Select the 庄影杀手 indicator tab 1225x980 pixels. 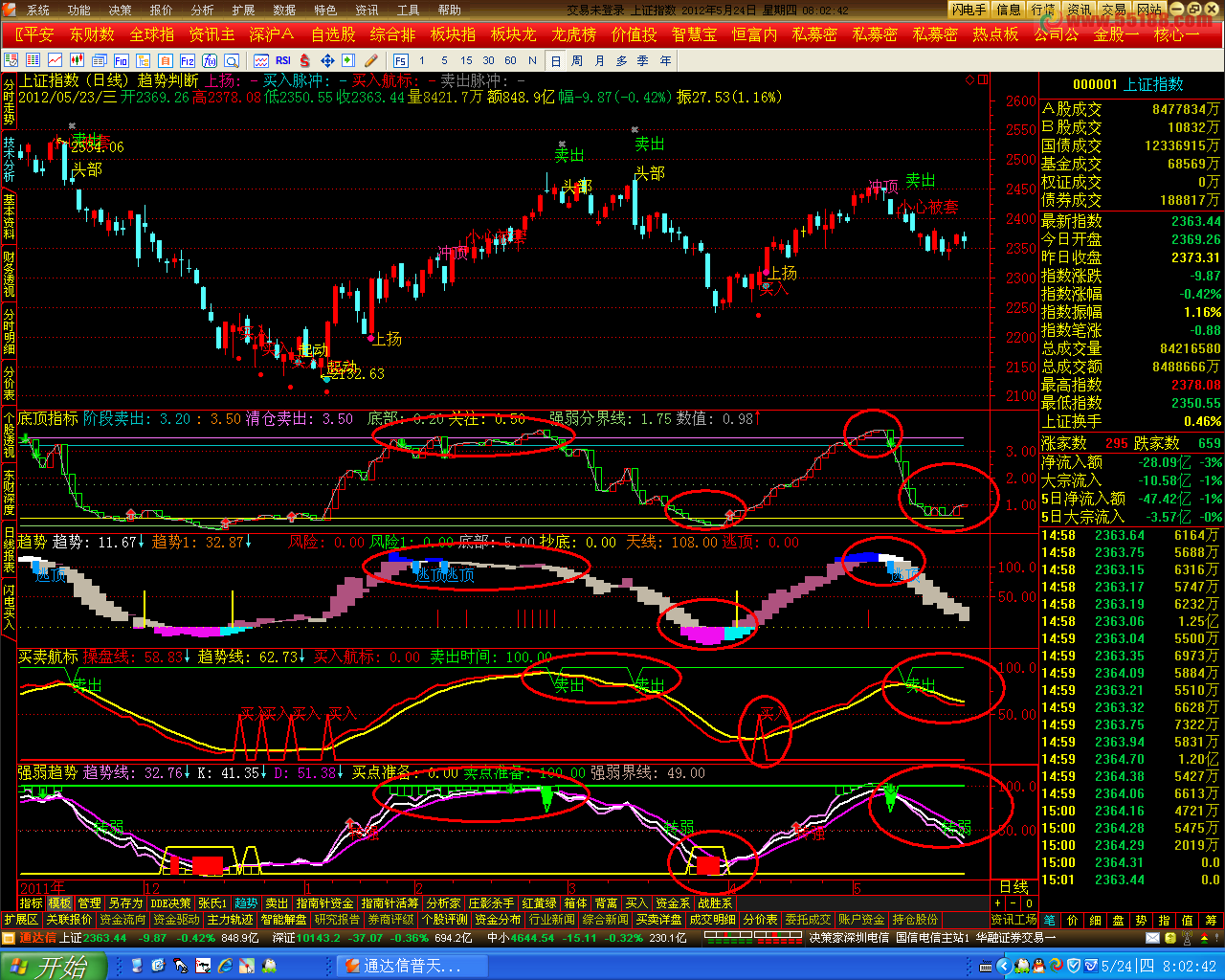[x=491, y=903]
